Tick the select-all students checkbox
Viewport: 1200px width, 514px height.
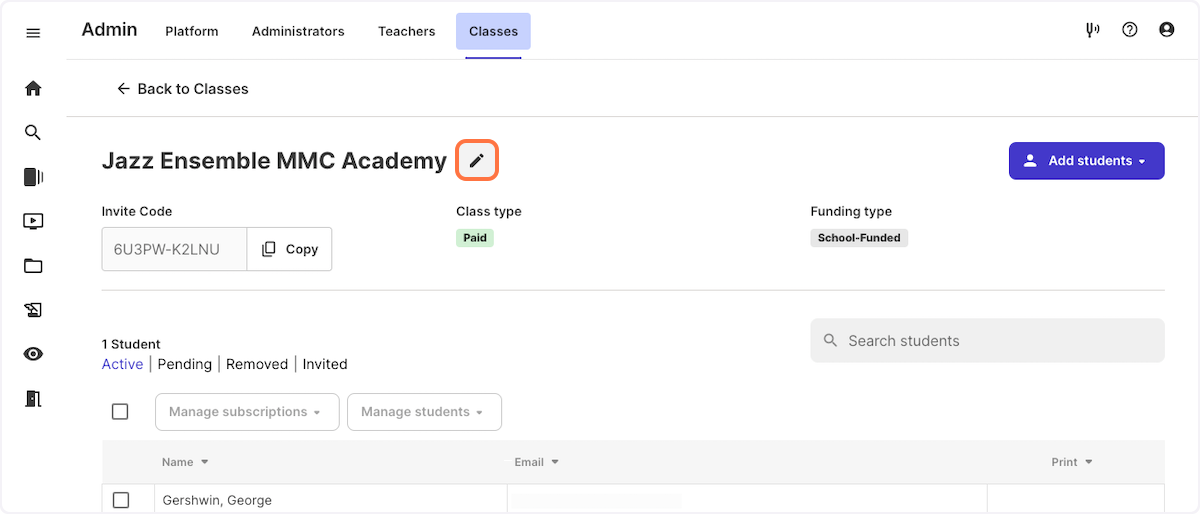(x=120, y=411)
